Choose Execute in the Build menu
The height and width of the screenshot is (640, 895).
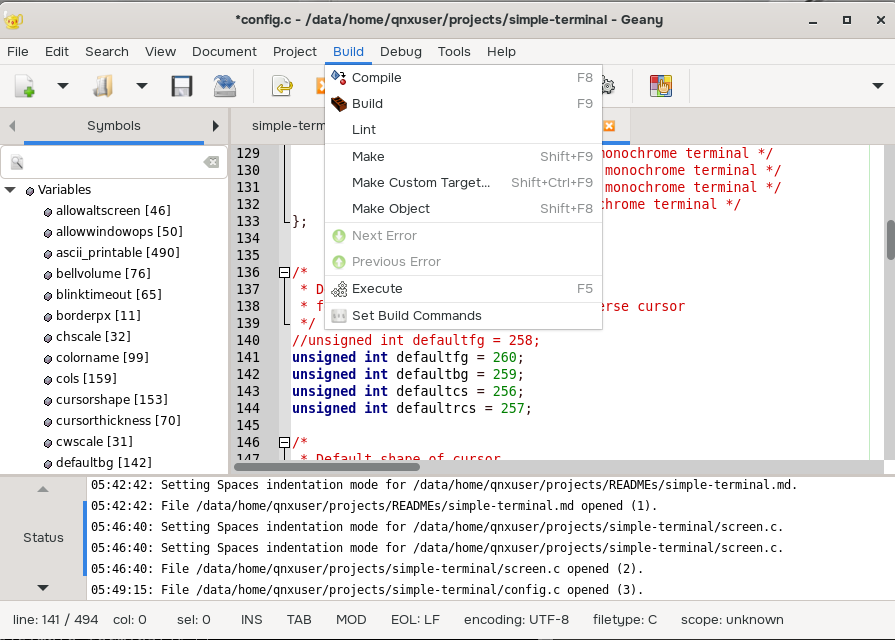click(x=377, y=289)
